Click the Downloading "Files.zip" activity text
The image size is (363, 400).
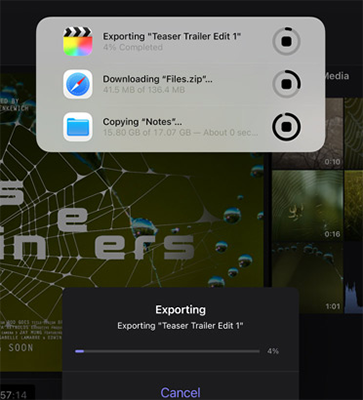pos(158,79)
